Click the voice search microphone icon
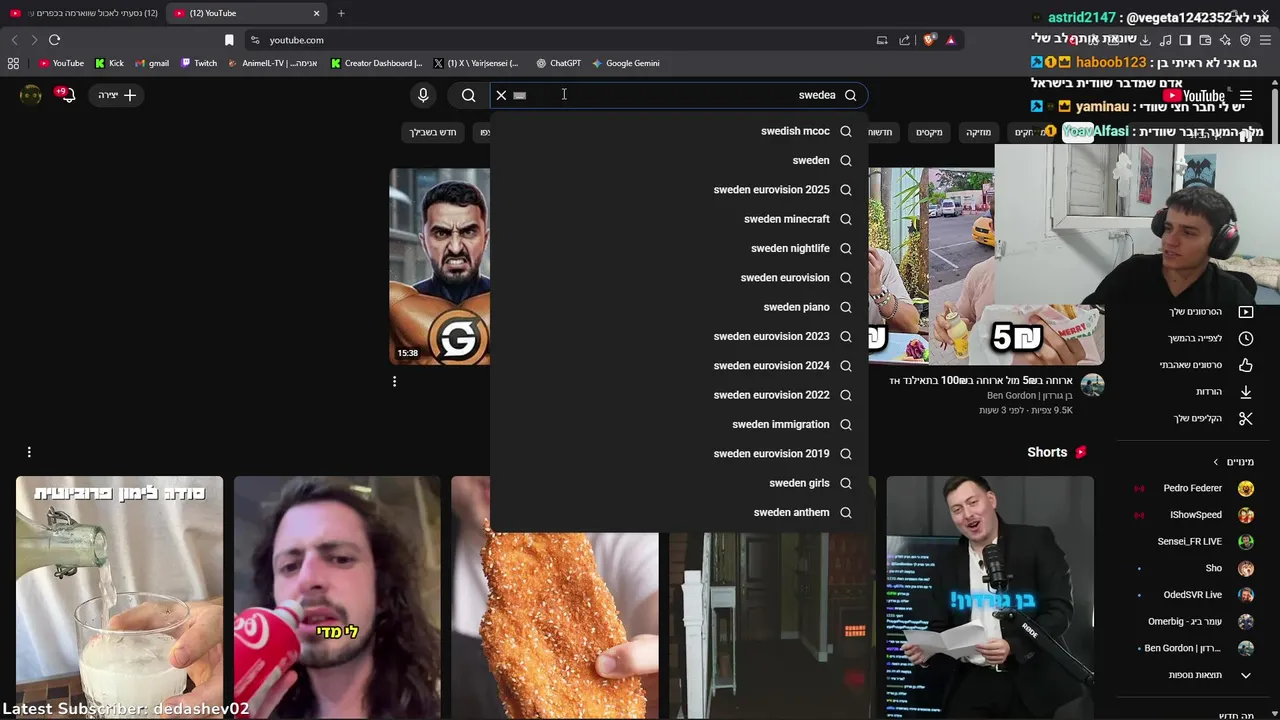Screen dimensions: 1280x720 (x=423, y=95)
